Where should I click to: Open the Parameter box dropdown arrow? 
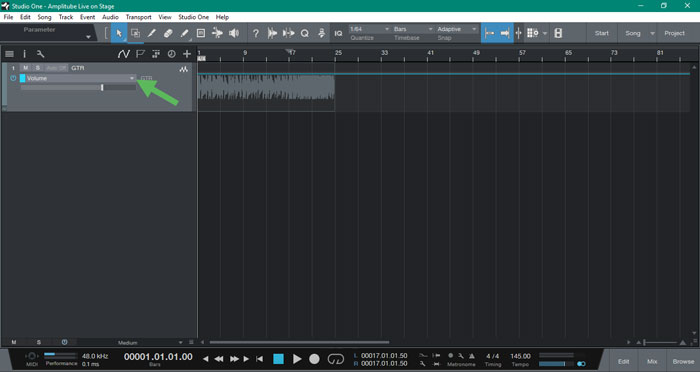[88, 37]
